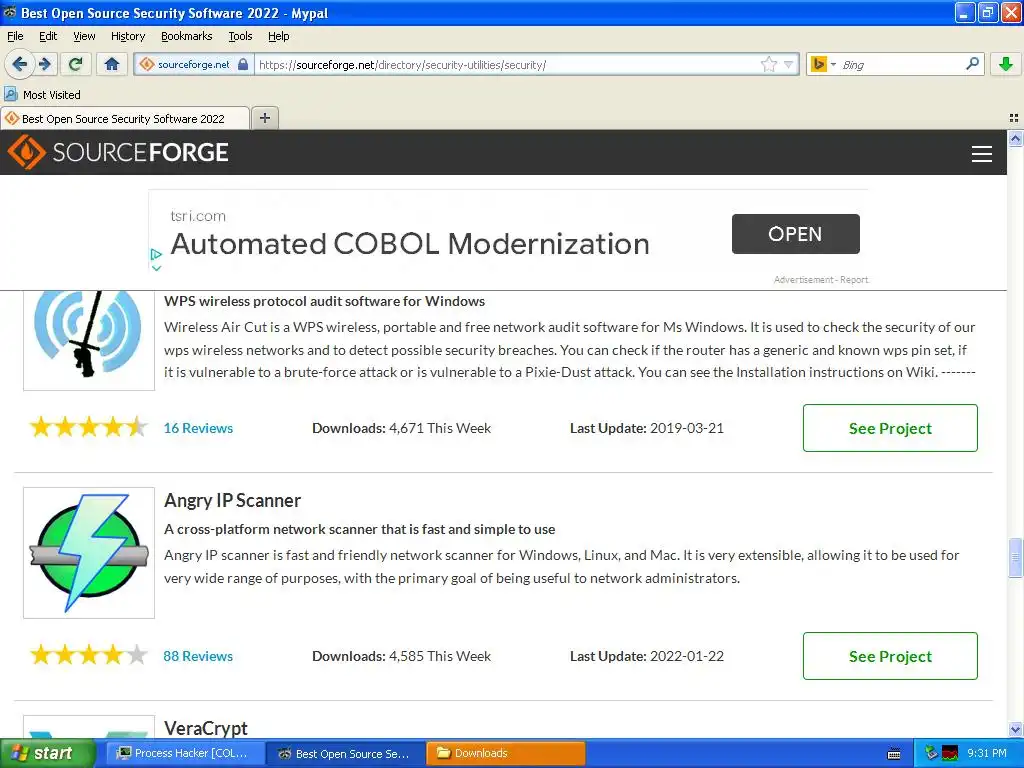The image size is (1024, 768).
Task: Open the VeraCrypt project title
Action: point(206,728)
